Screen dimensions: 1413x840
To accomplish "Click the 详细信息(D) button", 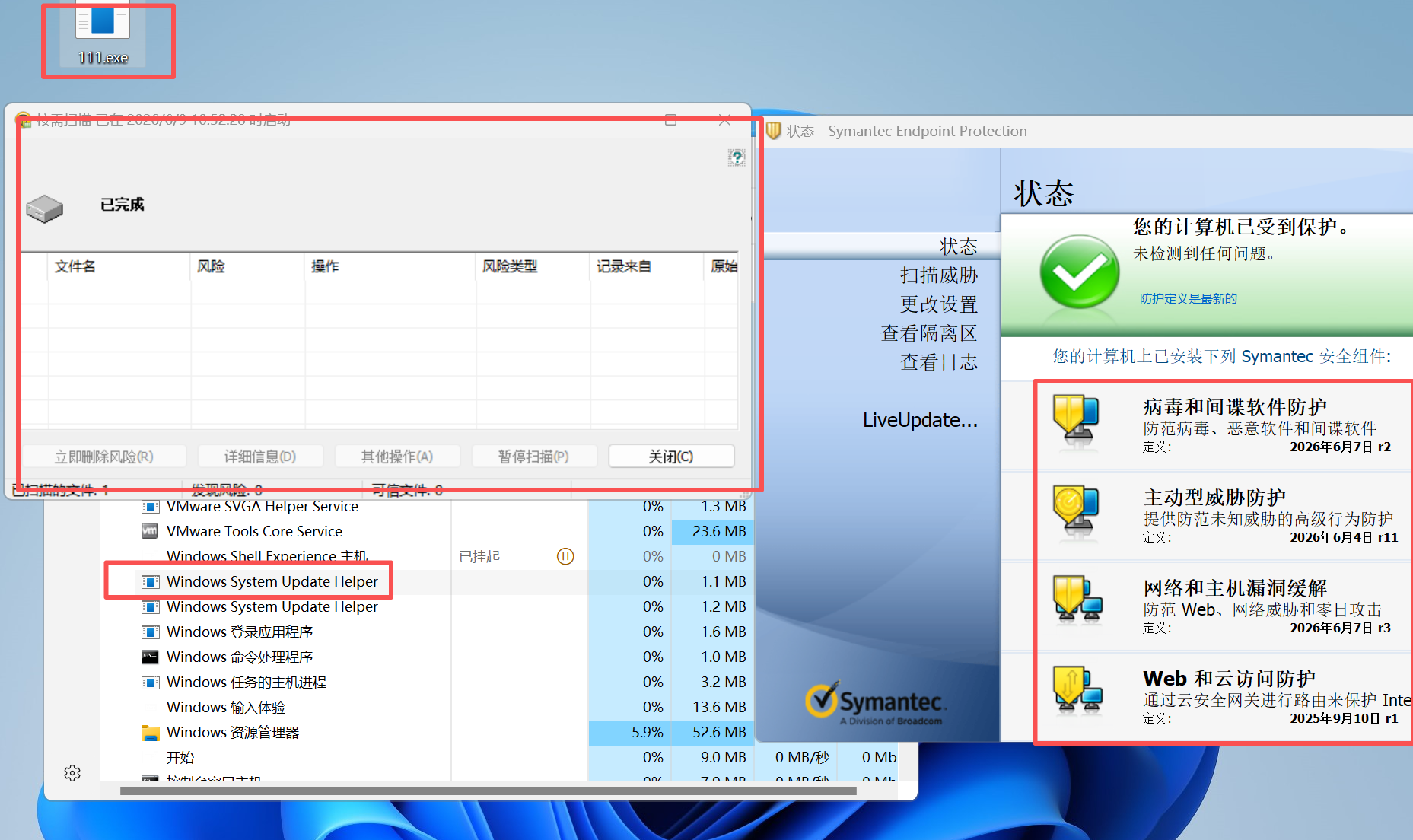I will tap(260, 457).
